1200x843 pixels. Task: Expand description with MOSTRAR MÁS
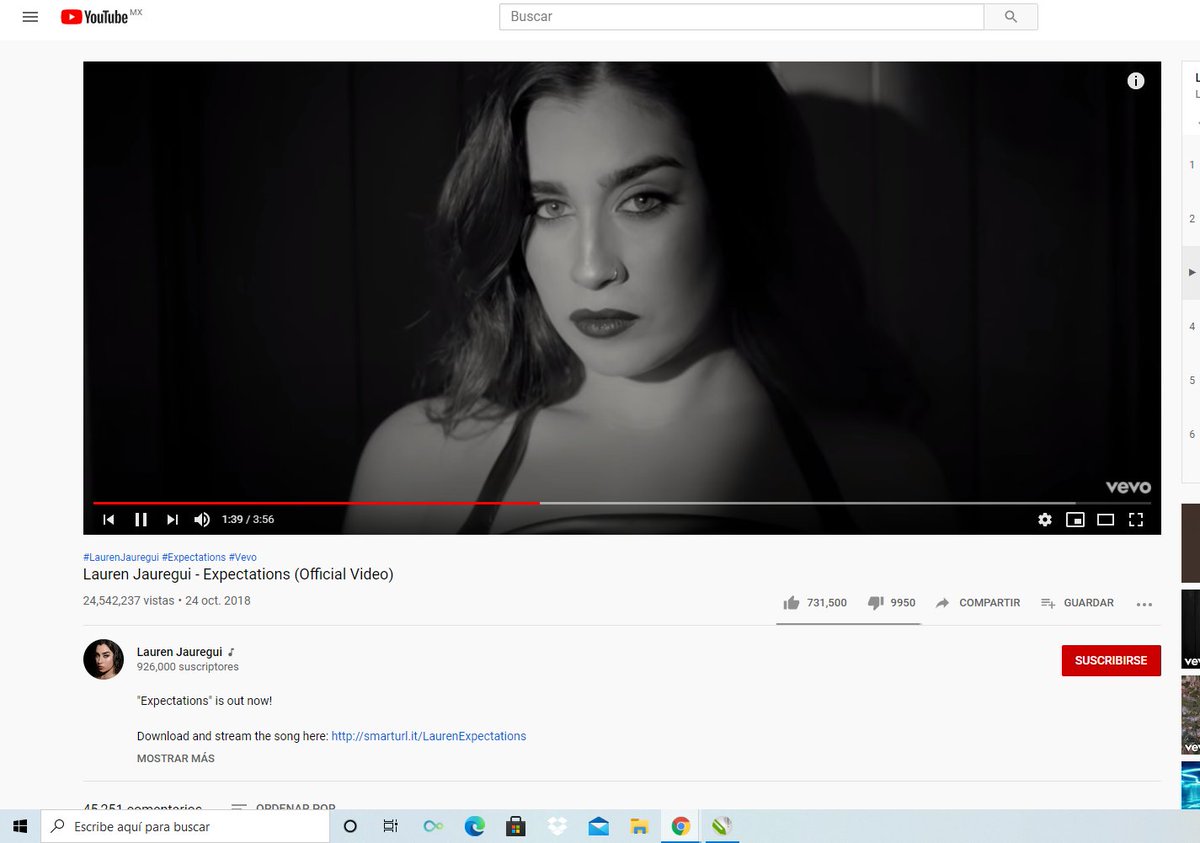tap(176, 758)
